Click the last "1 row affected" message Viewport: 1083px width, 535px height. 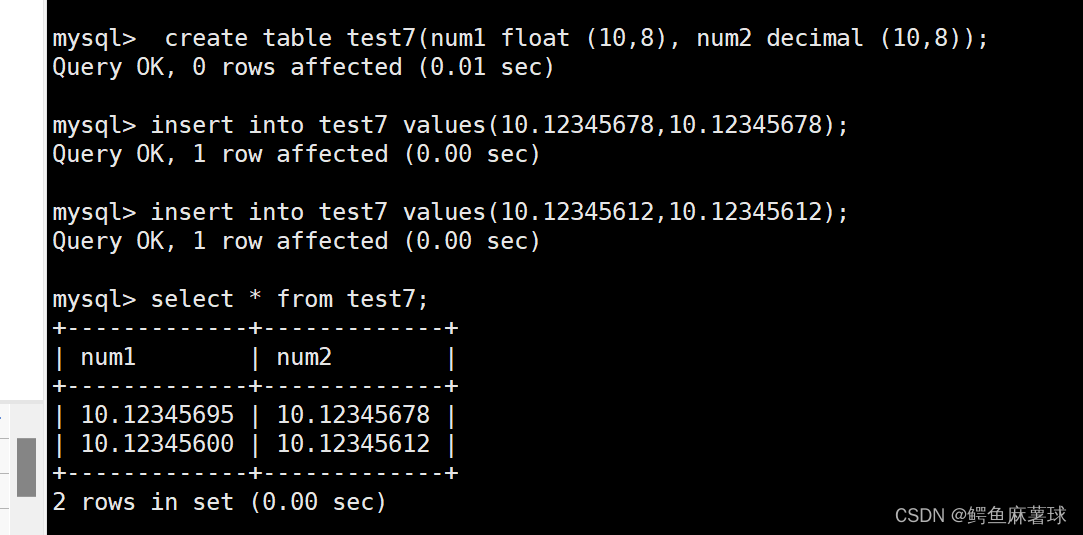pyautogui.click(x=296, y=242)
